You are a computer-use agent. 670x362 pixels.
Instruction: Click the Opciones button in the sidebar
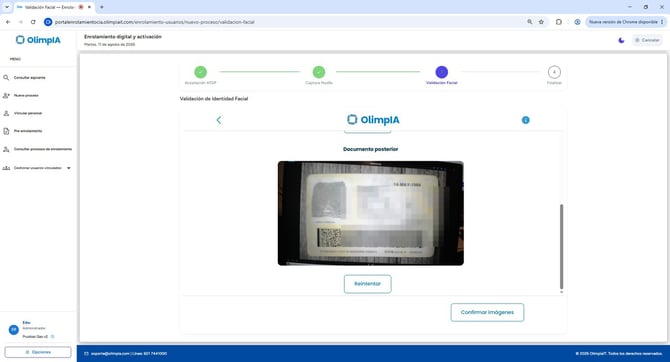(38, 352)
